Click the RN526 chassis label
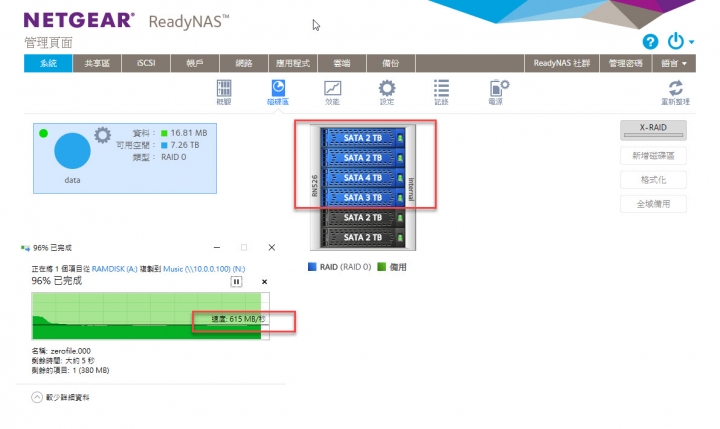The image size is (720, 429). point(315,186)
